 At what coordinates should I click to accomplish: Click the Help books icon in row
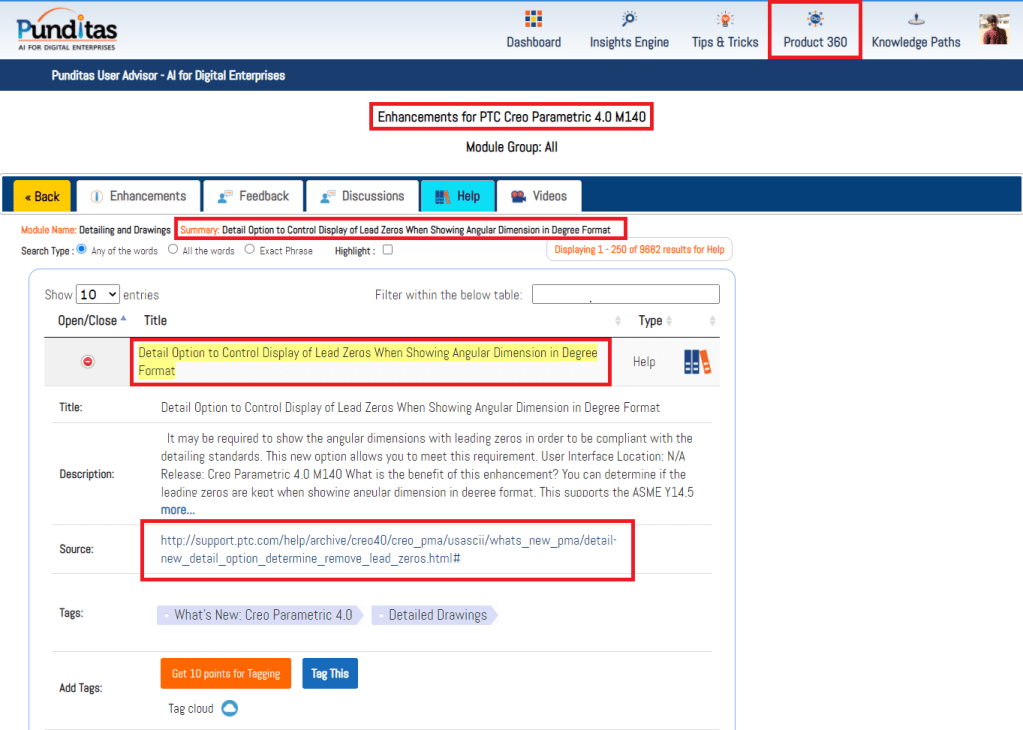[697, 362]
